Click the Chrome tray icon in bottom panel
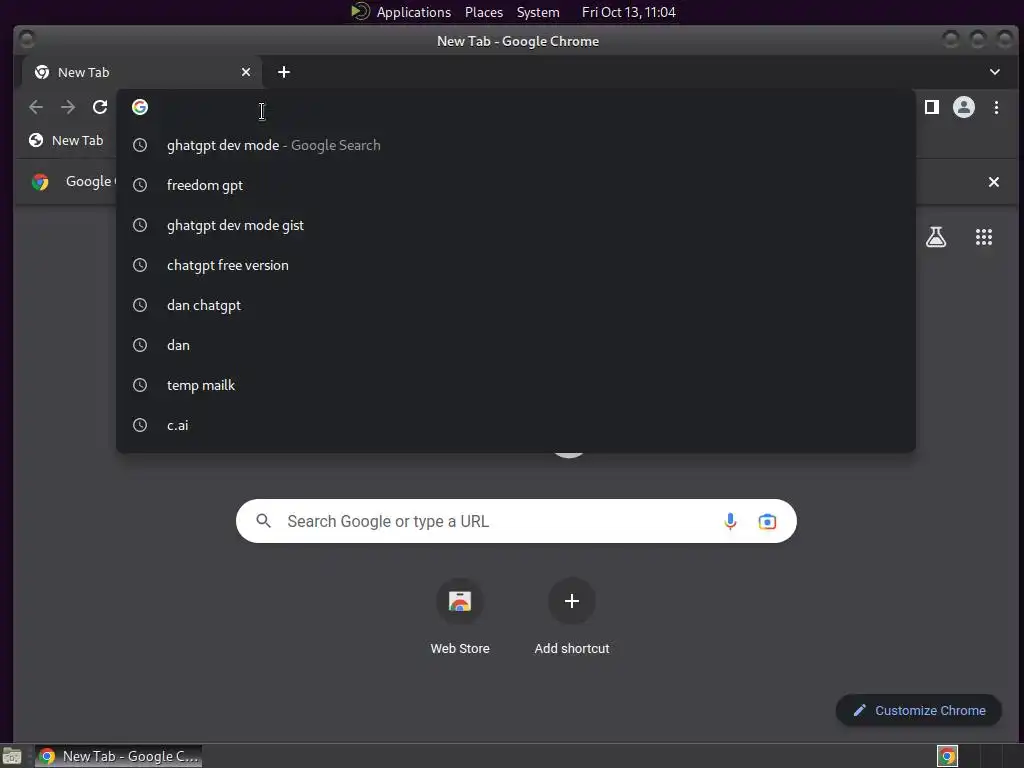Screen dimensions: 1024x768 [948, 756]
